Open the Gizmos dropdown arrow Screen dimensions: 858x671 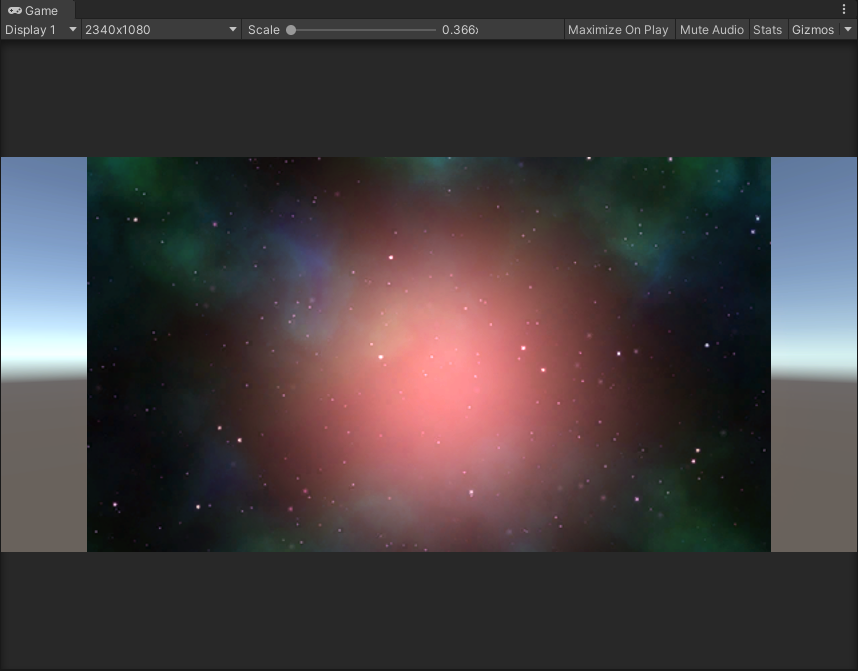point(847,30)
